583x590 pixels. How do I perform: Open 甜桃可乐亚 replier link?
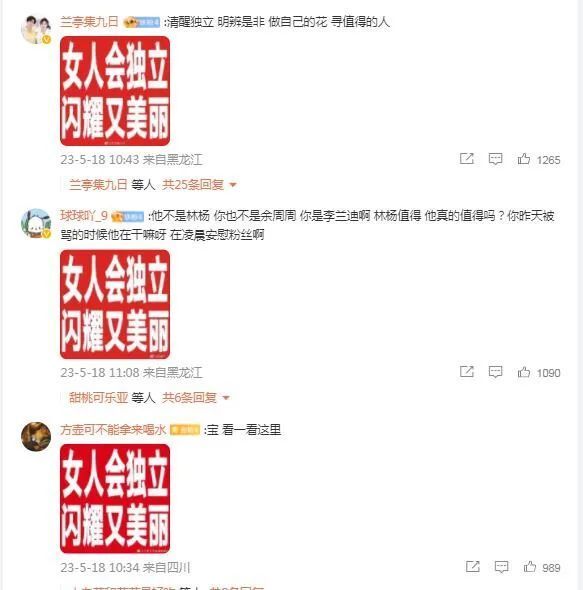coord(99,398)
